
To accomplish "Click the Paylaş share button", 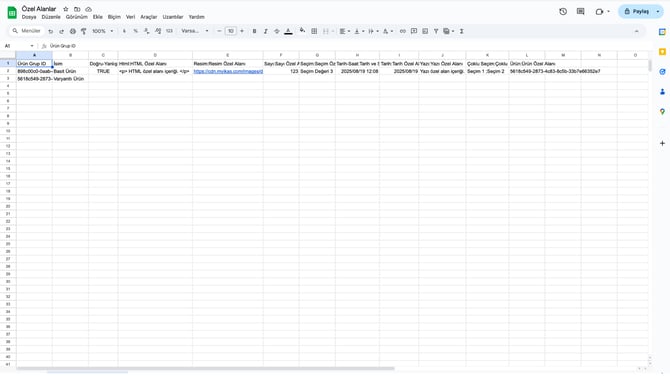I will tap(636, 12).
